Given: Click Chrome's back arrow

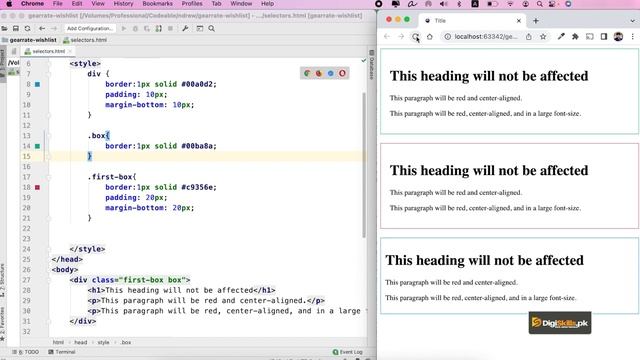Looking at the screenshot, I should [x=387, y=37].
